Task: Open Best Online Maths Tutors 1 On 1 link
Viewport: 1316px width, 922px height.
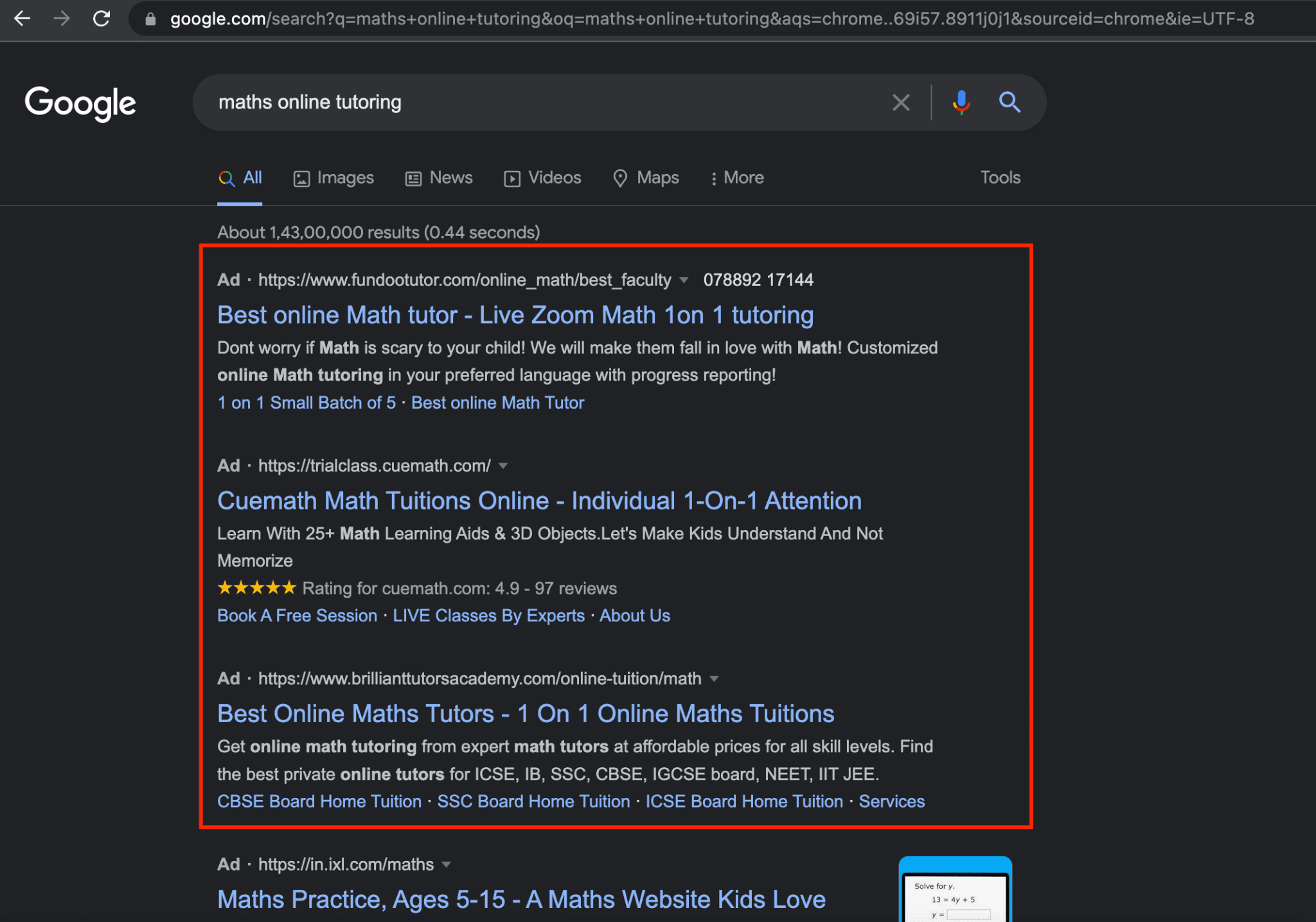Action: (x=526, y=713)
